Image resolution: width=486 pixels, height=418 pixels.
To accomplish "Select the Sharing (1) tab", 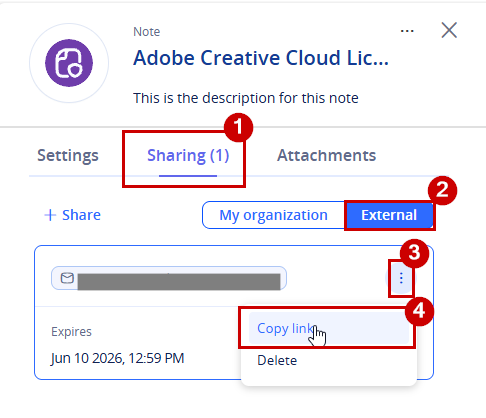I will 188,156.
